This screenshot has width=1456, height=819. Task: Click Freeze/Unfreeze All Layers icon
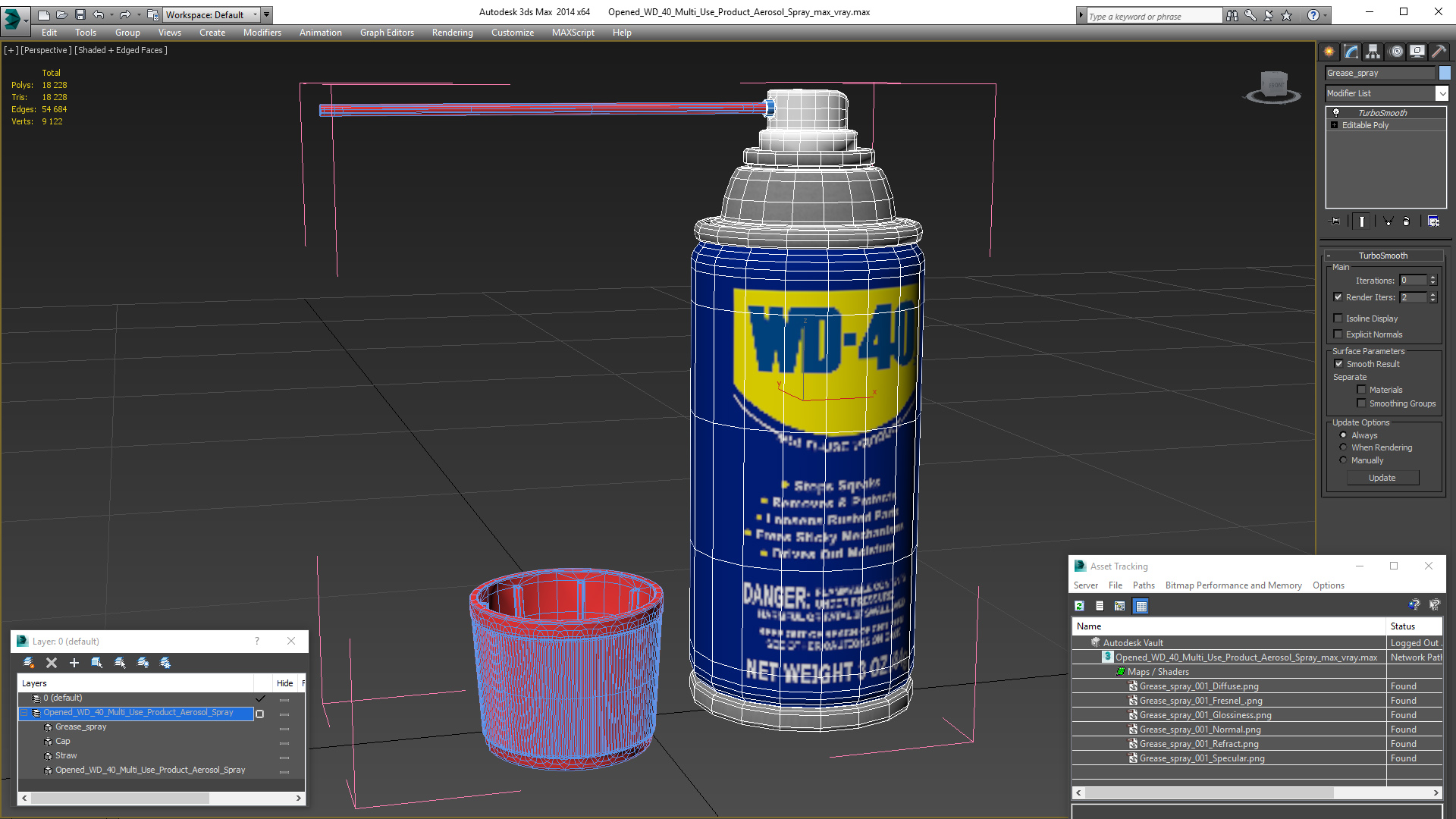tap(165, 663)
